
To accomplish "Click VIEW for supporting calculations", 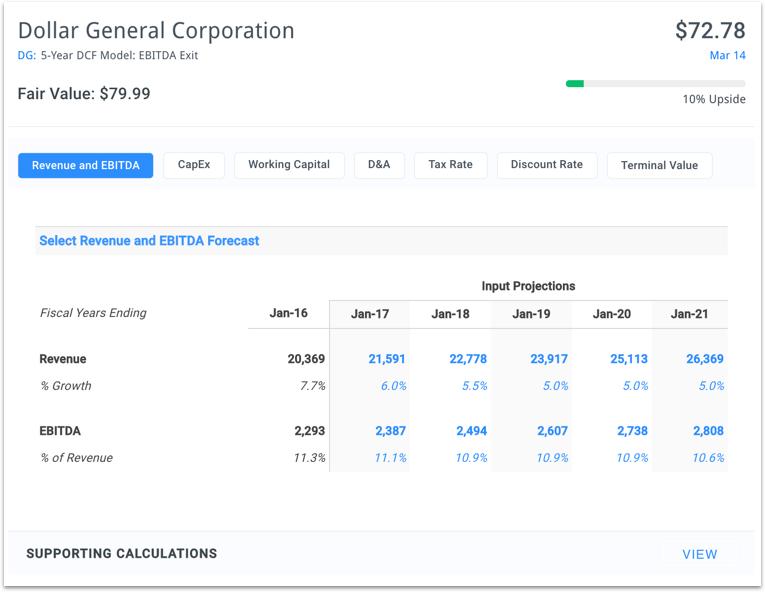I will (700, 554).
